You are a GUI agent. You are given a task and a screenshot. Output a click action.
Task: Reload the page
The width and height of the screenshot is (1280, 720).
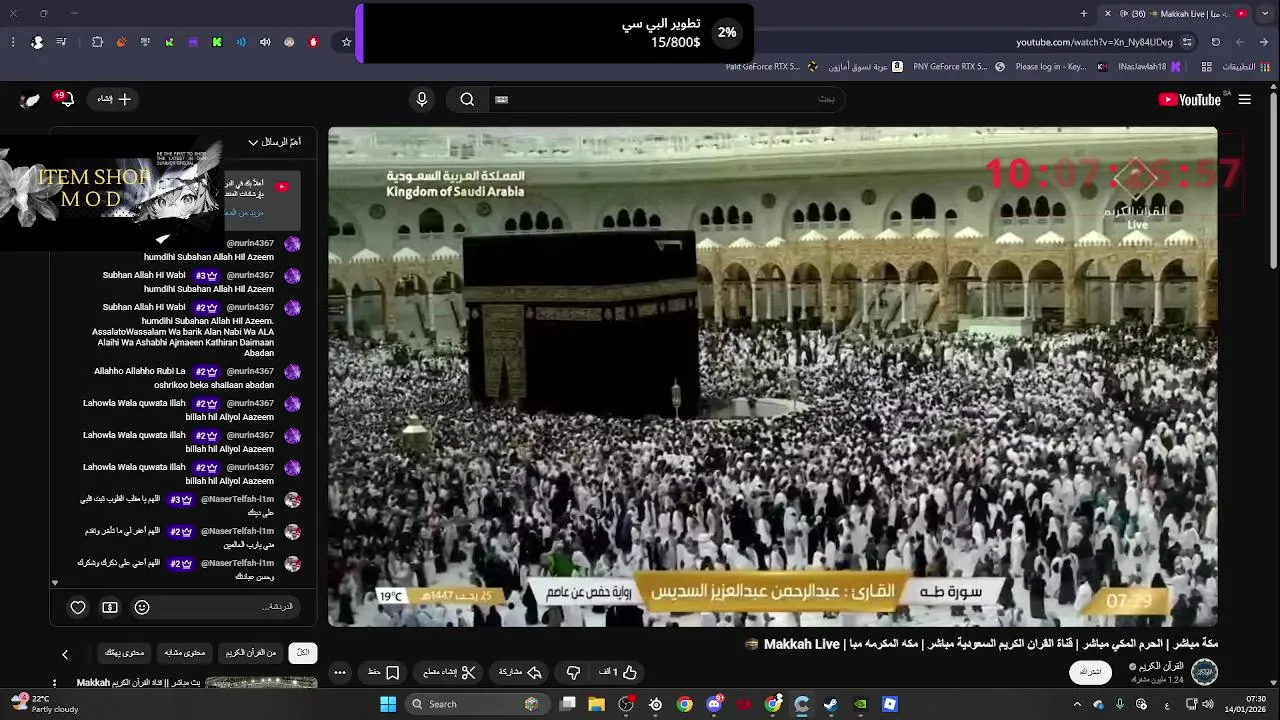pos(1215,42)
